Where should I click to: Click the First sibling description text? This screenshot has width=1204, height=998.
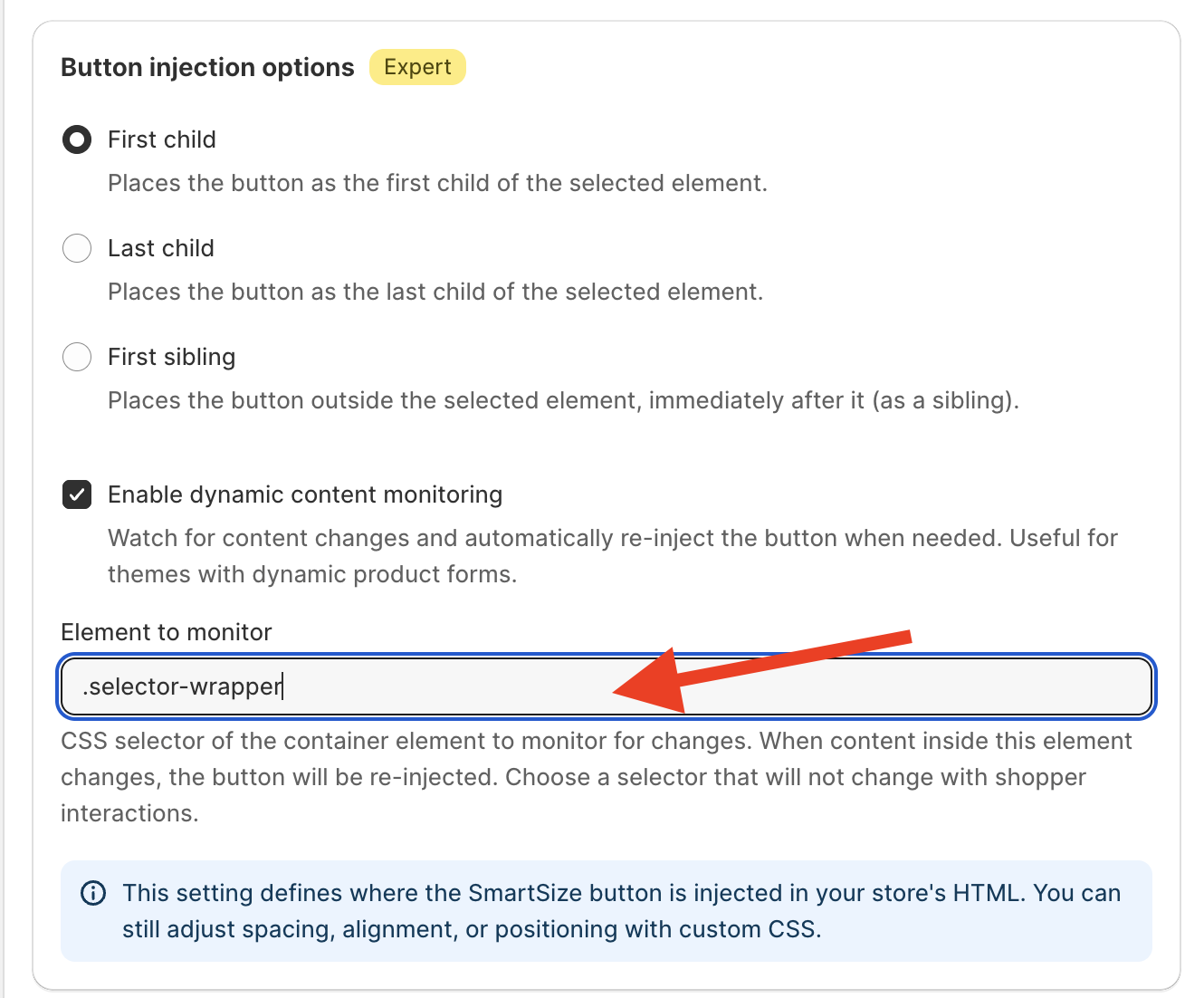pyautogui.click(x=563, y=400)
